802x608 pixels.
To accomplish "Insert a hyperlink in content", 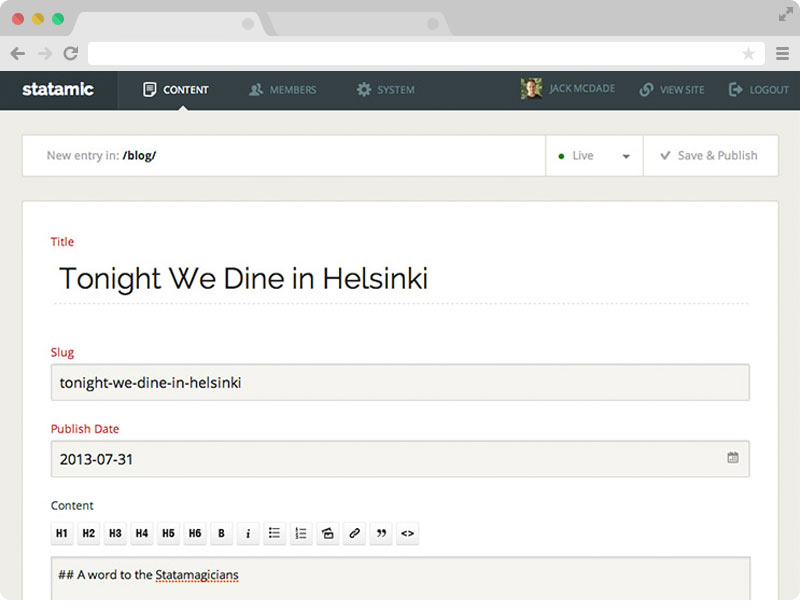I will pyautogui.click(x=354, y=533).
